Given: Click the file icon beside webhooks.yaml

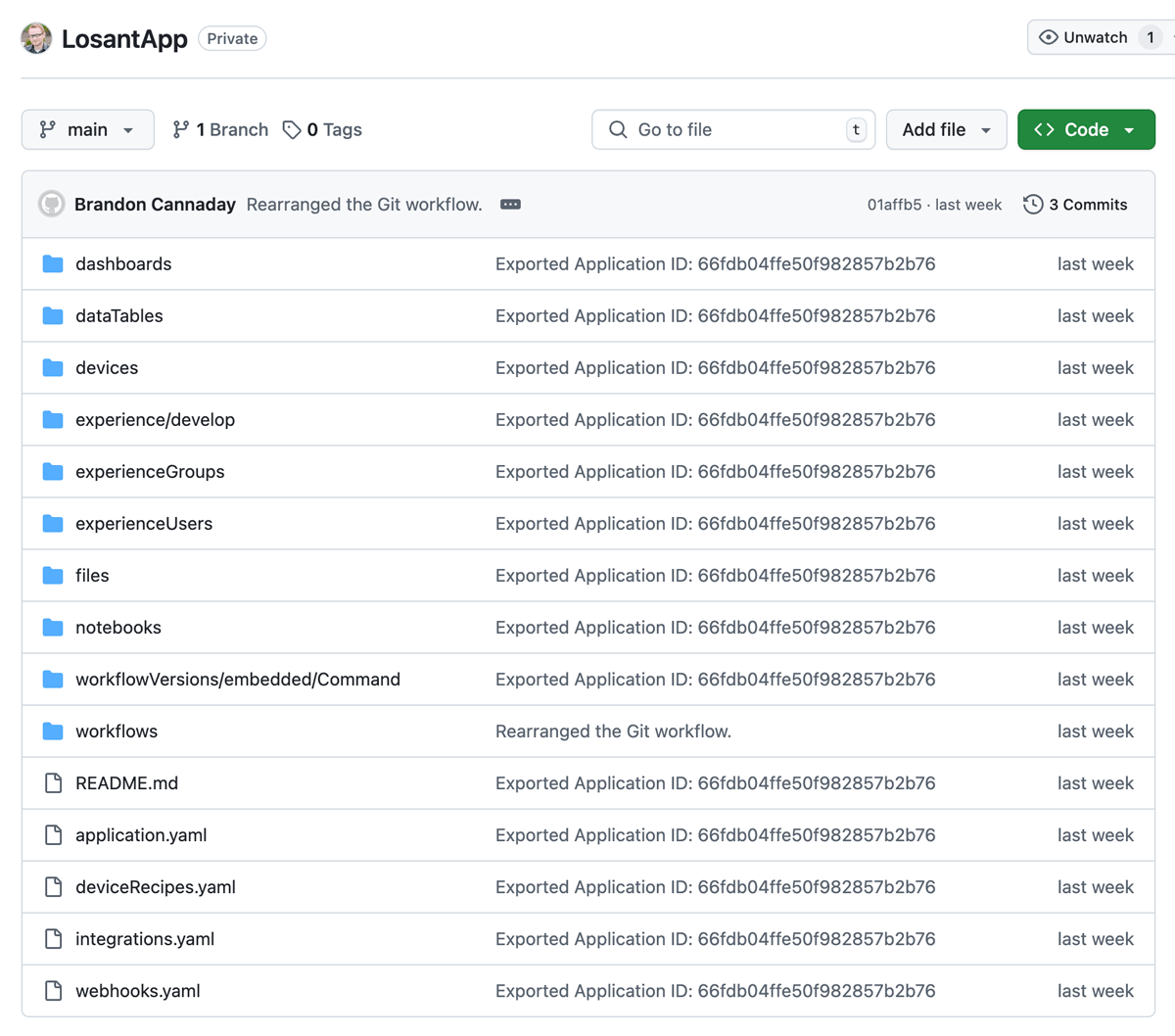Looking at the screenshot, I should tap(54, 990).
